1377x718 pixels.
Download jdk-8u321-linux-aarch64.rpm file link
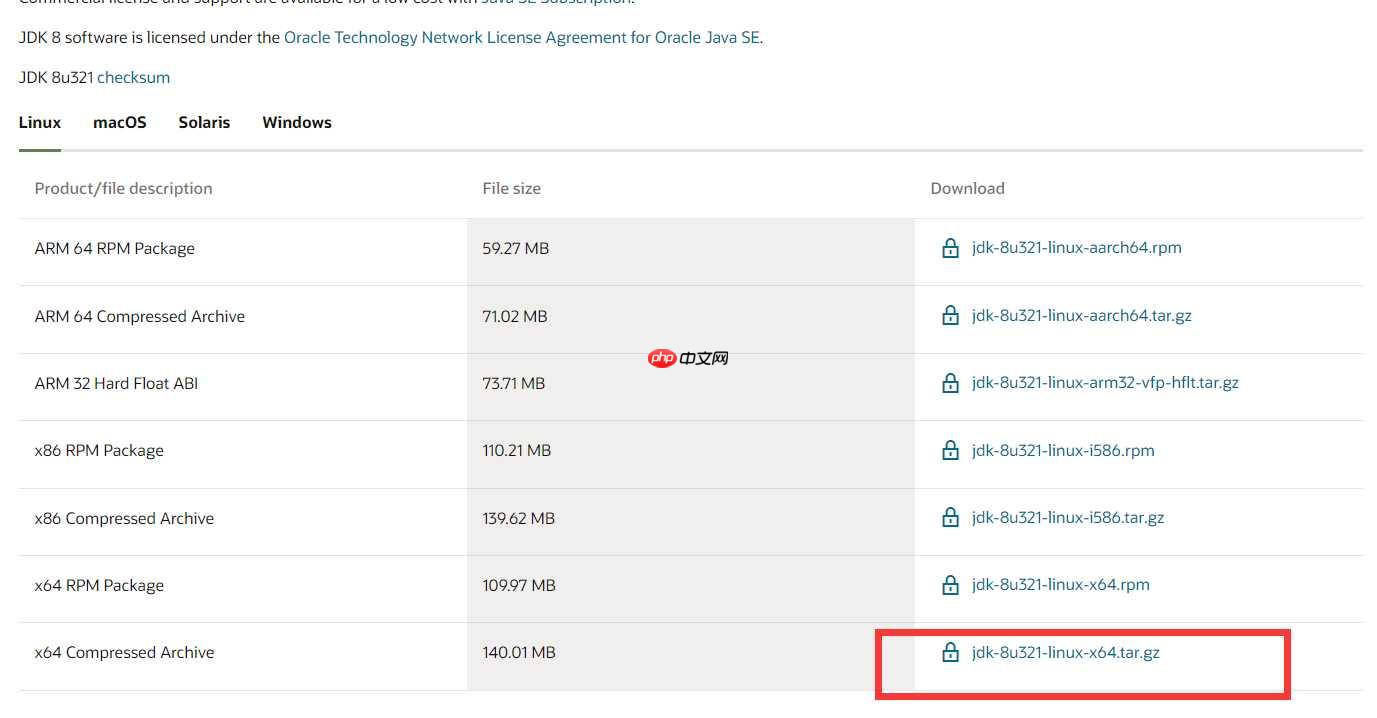click(x=1076, y=248)
